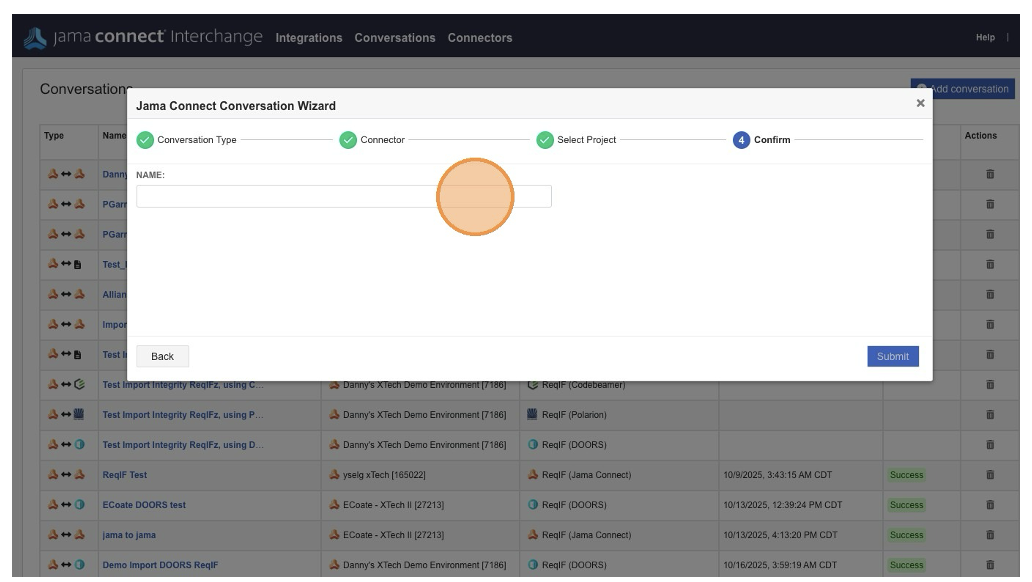Delete the Polarion ReqIF conversation row
The height and width of the screenshot is (582, 1032).
pos(990,415)
